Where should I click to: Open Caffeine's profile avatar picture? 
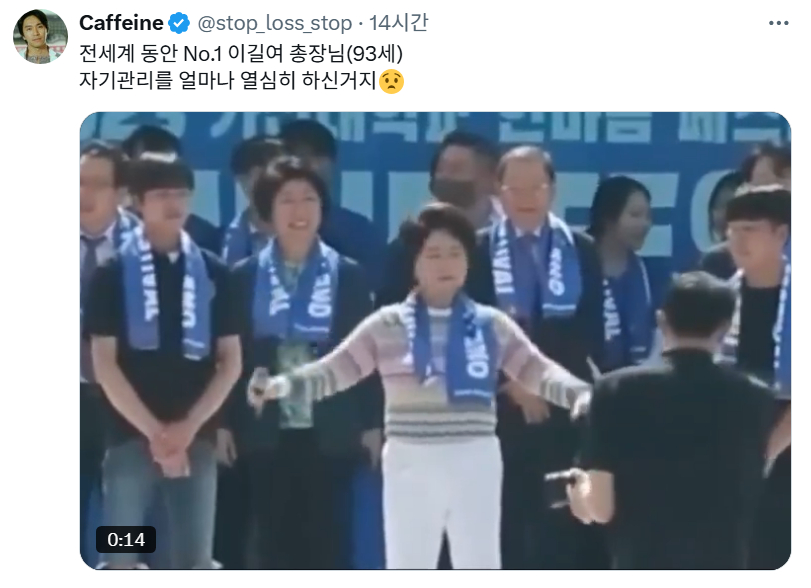[40, 36]
